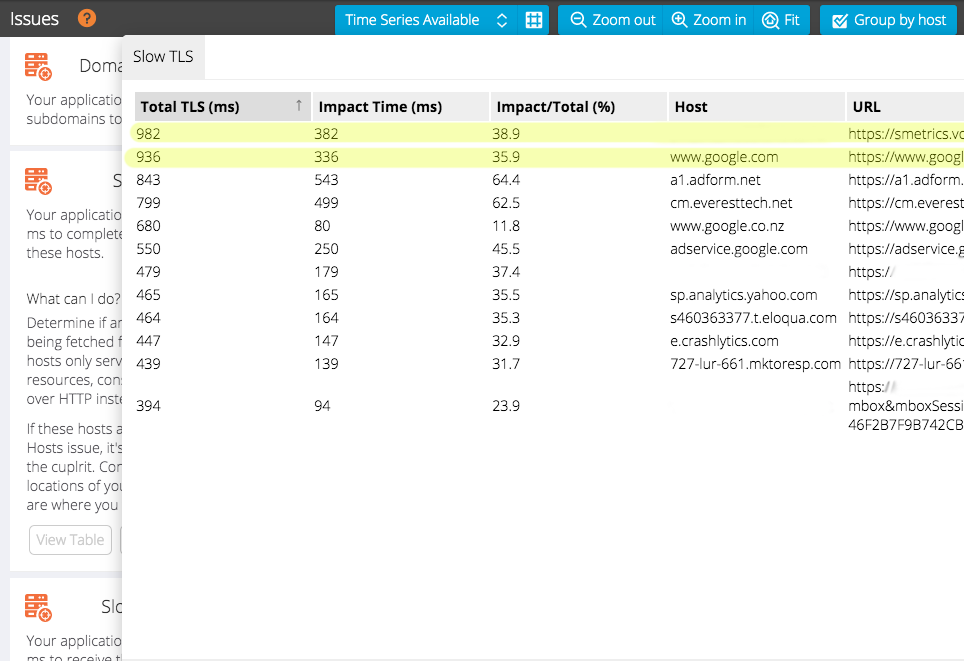Click the 250 impact time value
The width and height of the screenshot is (964, 661).
(326, 248)
